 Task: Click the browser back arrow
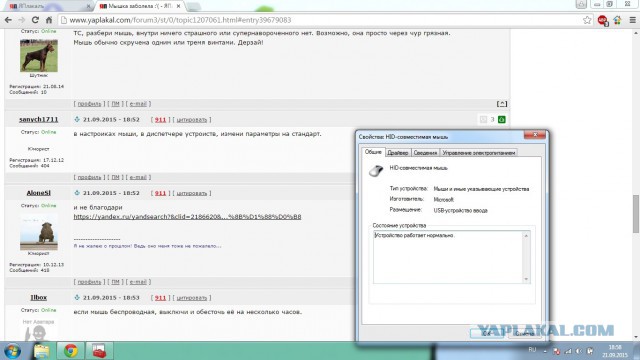coord(8,20)
